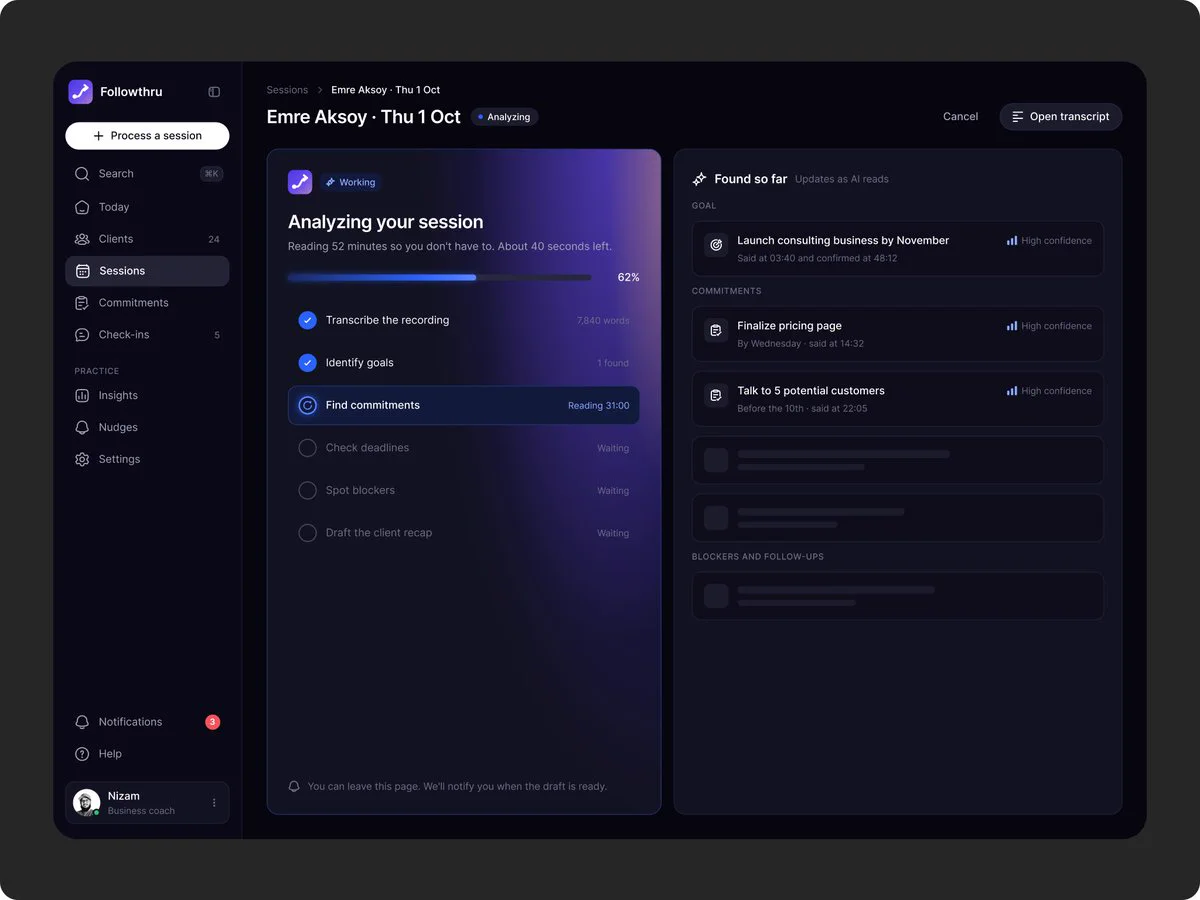This screenshot has height=900, width=1200.
Task: Click the Insights chart icon
Action: pos(82,396)
